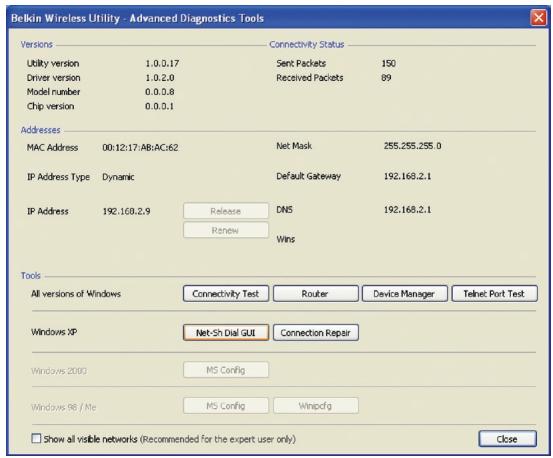Click the MAC Address label

pyautogui.click(x=53, y=147)
